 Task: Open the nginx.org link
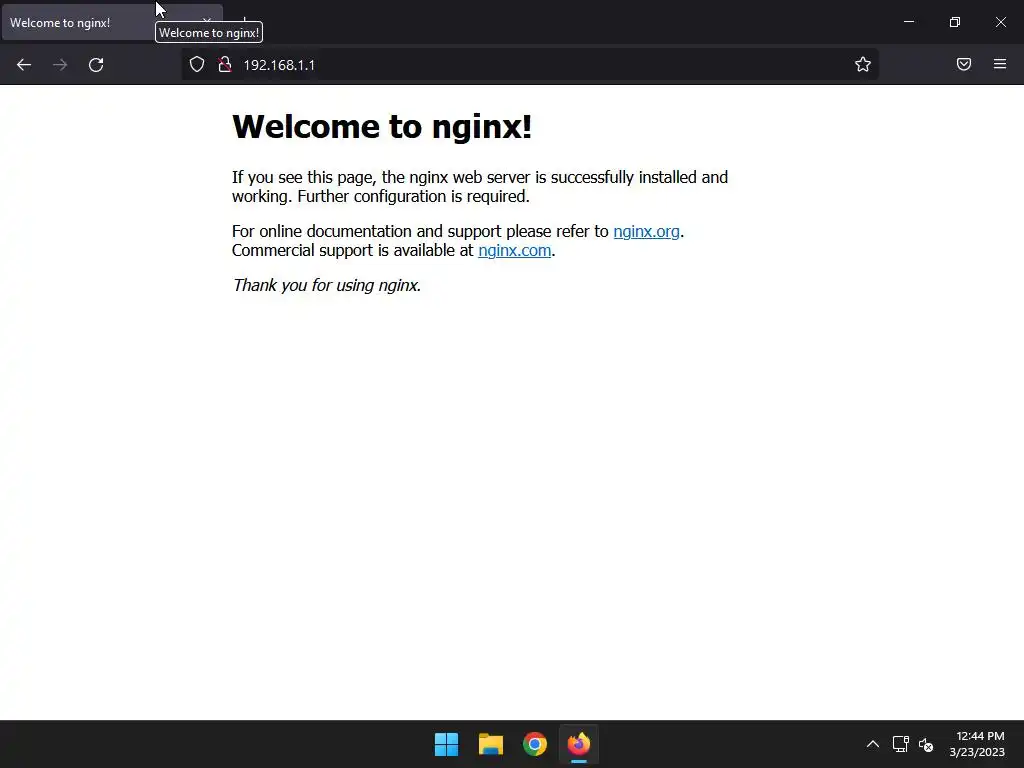647,231
